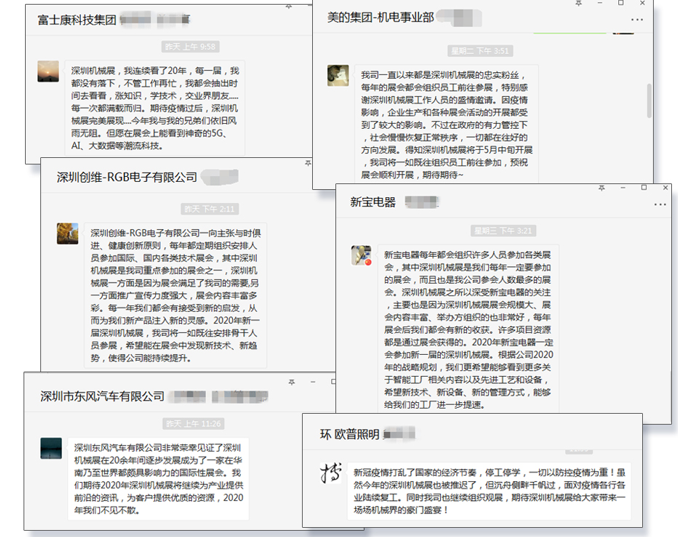Click the 昨天 上午 11:26 timestamp
Screen dimensions: 678x537
194,424
